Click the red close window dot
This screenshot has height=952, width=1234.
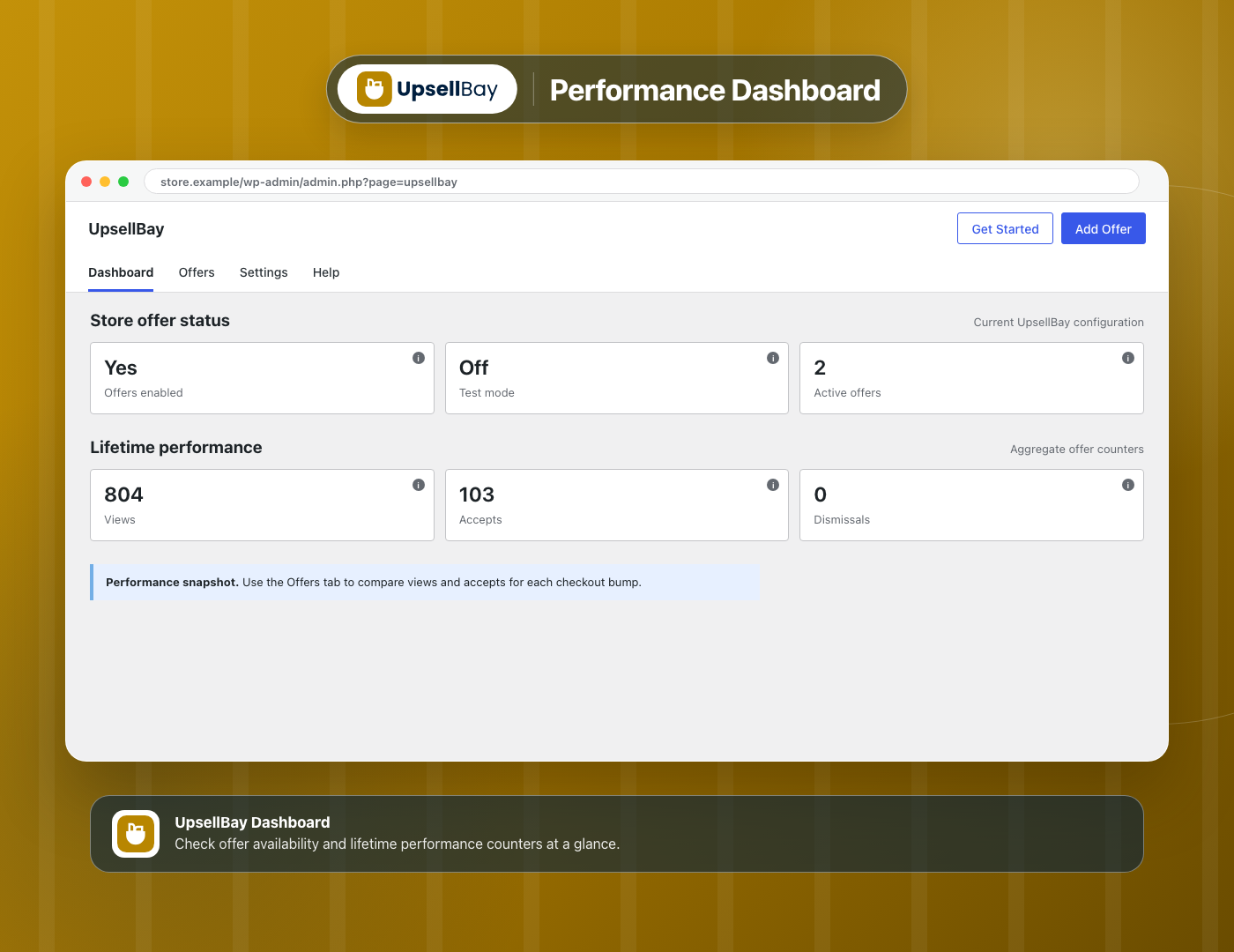pos(86,182)
